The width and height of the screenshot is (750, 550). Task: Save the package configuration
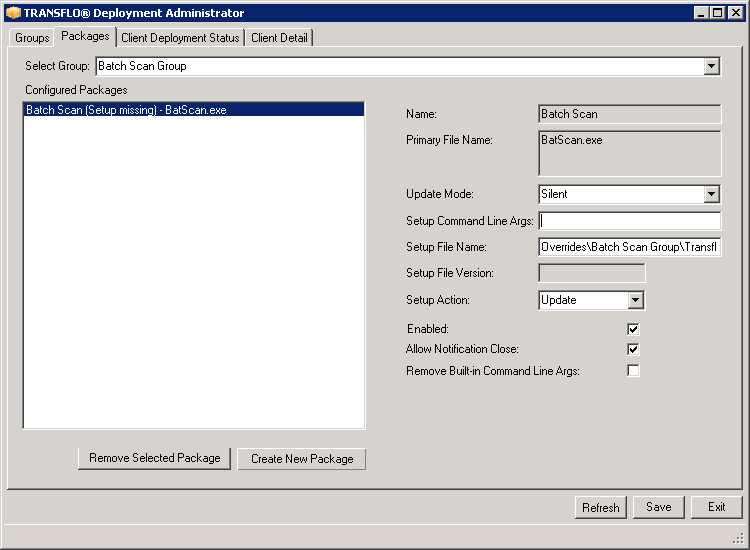(x=659, y=507)
